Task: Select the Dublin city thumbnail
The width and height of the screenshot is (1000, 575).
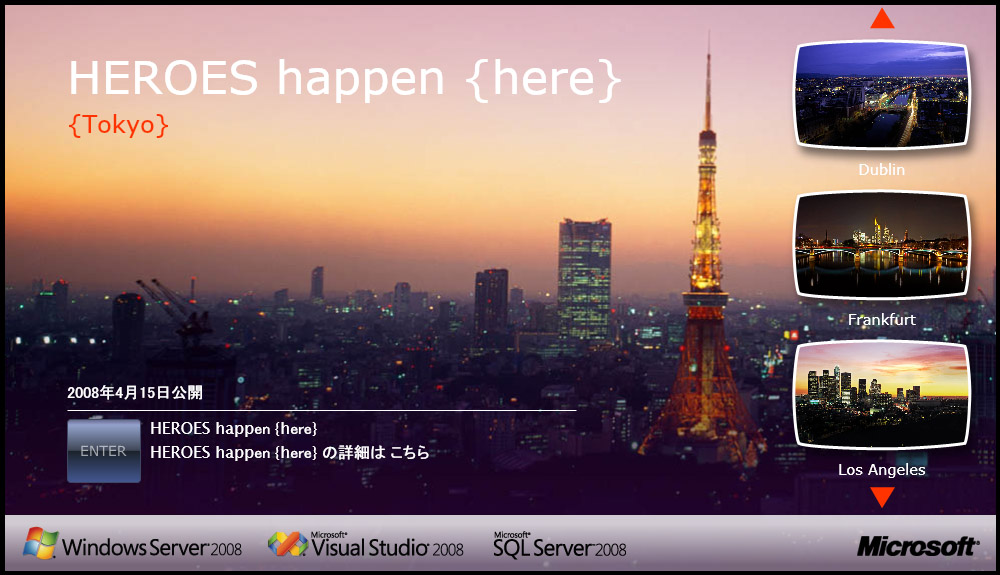Action: (882, 94)
